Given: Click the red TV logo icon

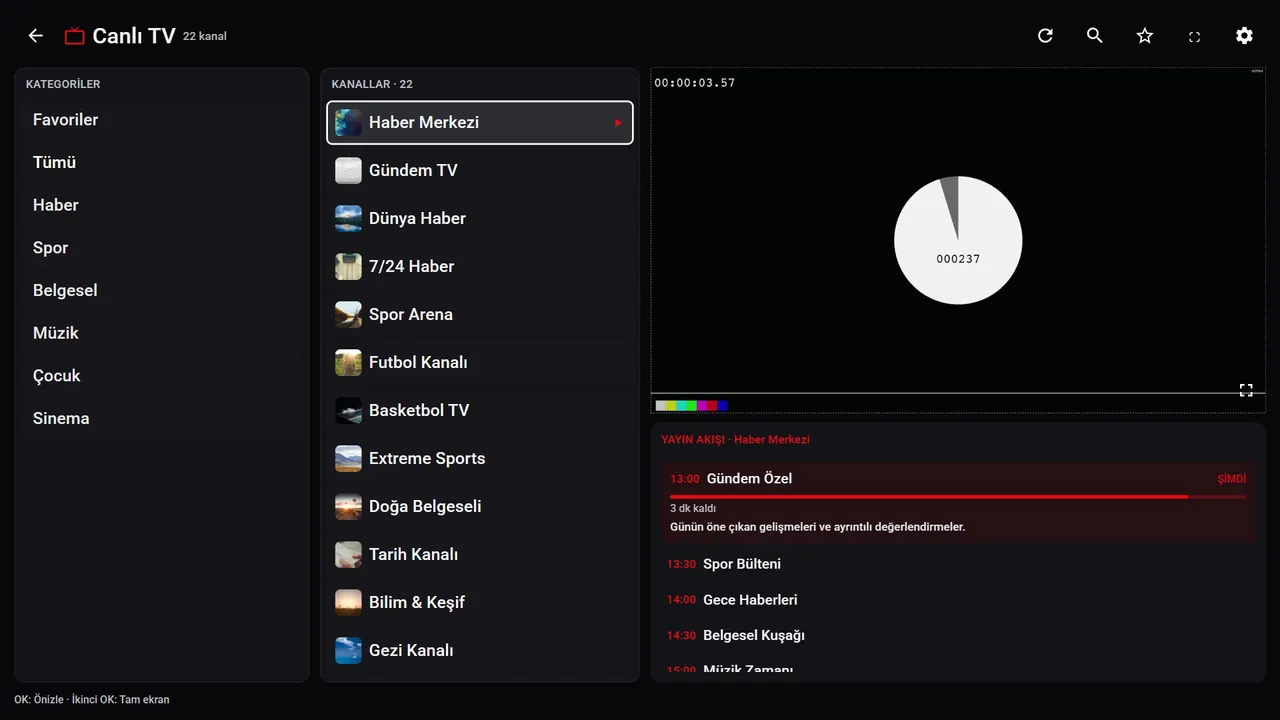Looking at the screenshot, I should click(x=74, y=36).
